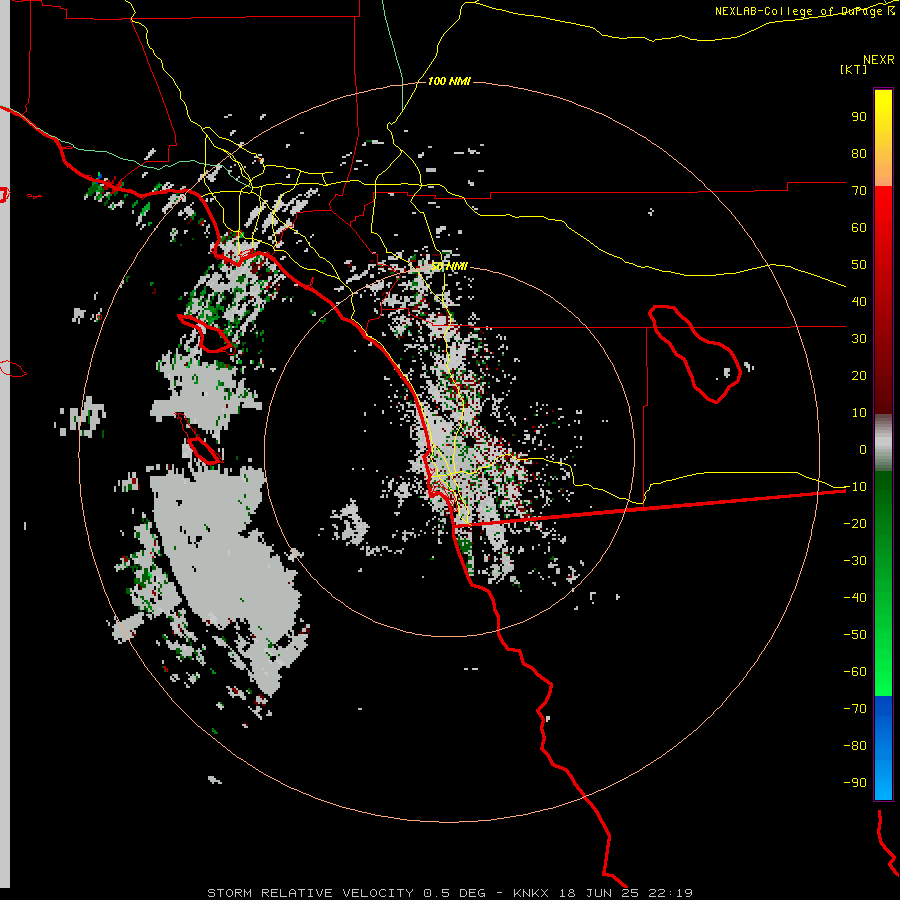Click the -40 value on the velocity scale
Image resolution: width=900 pixels, height=900 pixels.
point(855,598)
